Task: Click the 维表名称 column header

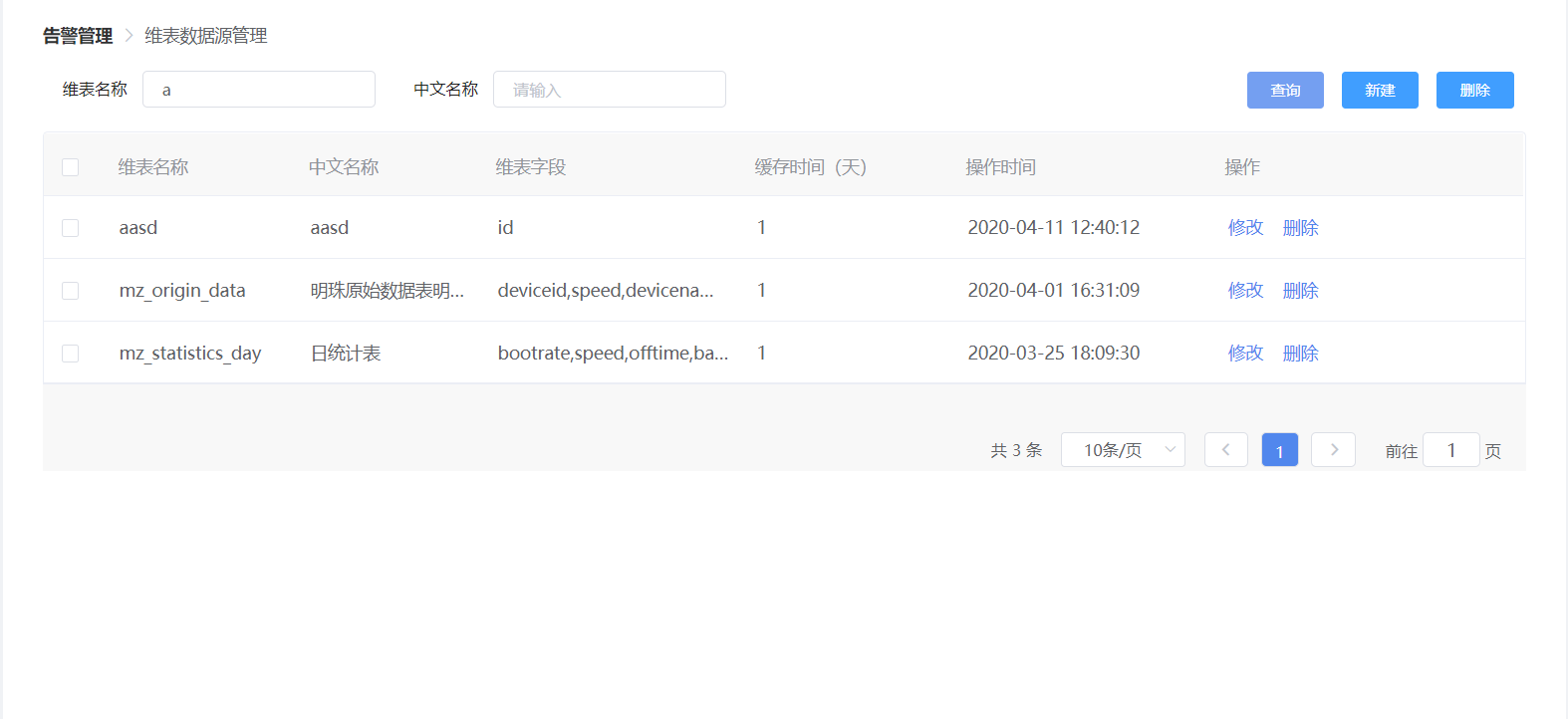Action: [x=153, y=167]
